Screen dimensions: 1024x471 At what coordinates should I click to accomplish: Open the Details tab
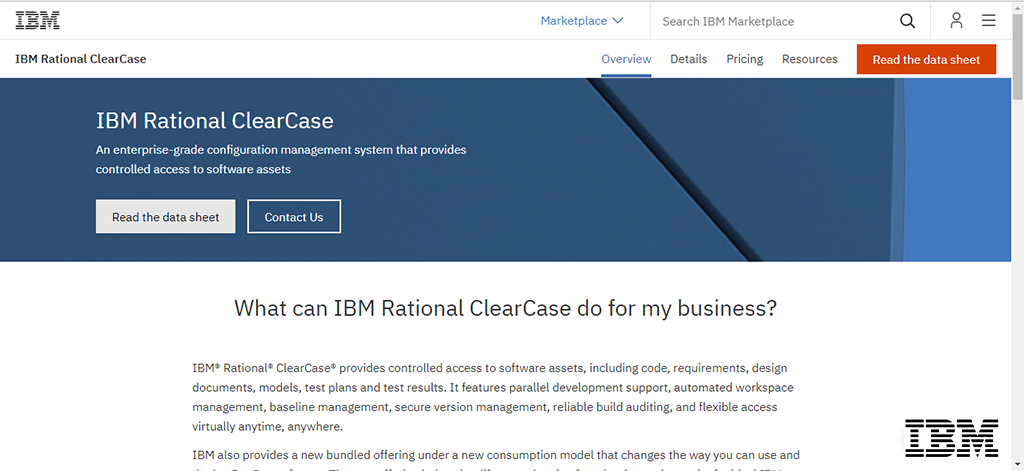(688, 59)
